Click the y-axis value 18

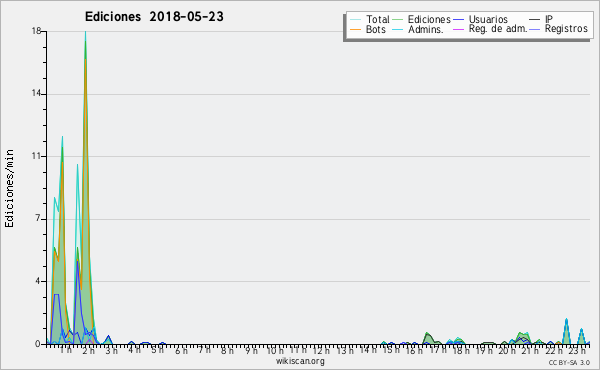[36, 31]
